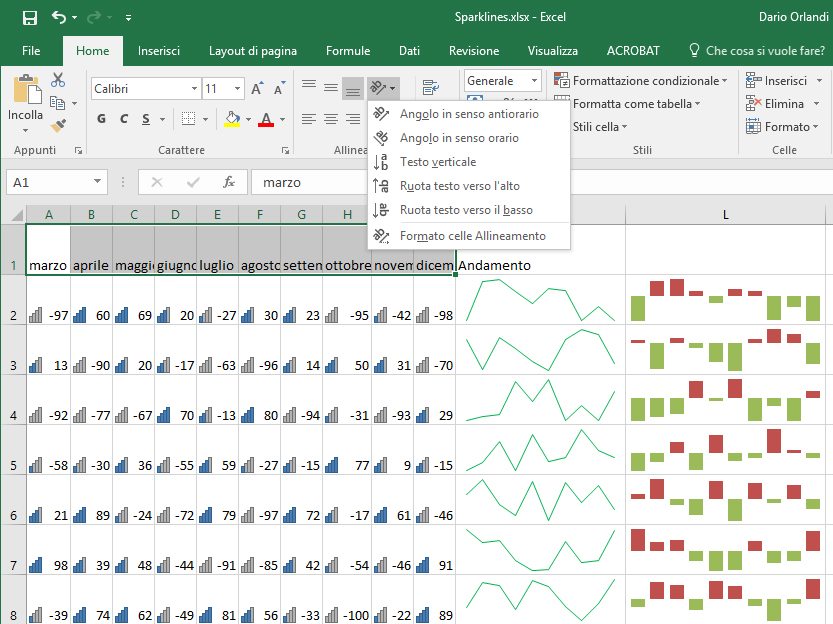Toggle italic formatting with the C button
Screen dimensions: 833x624
tap(124, 119)
